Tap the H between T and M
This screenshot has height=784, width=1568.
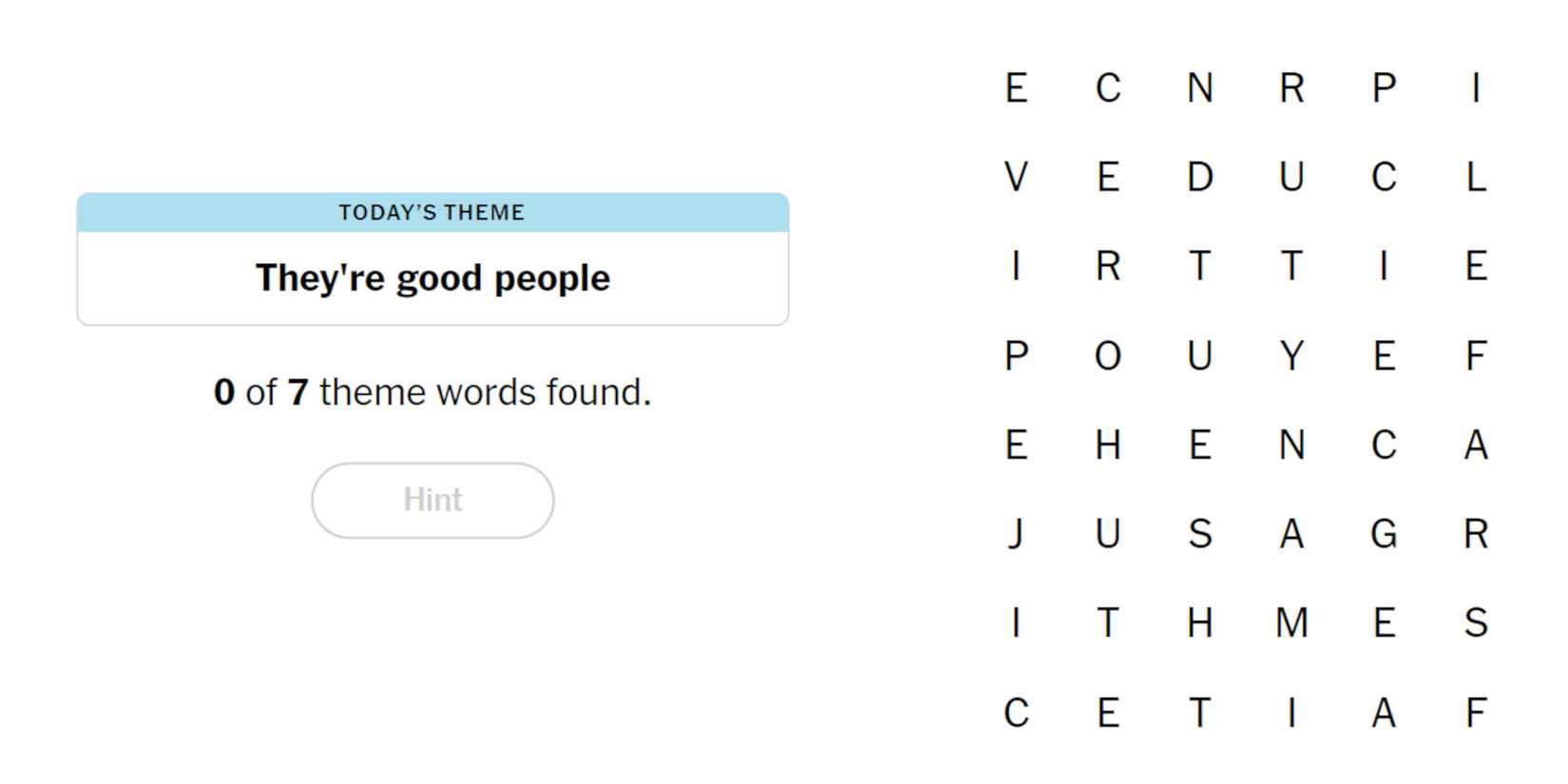pyautogui.click(x=1199, y=623)
